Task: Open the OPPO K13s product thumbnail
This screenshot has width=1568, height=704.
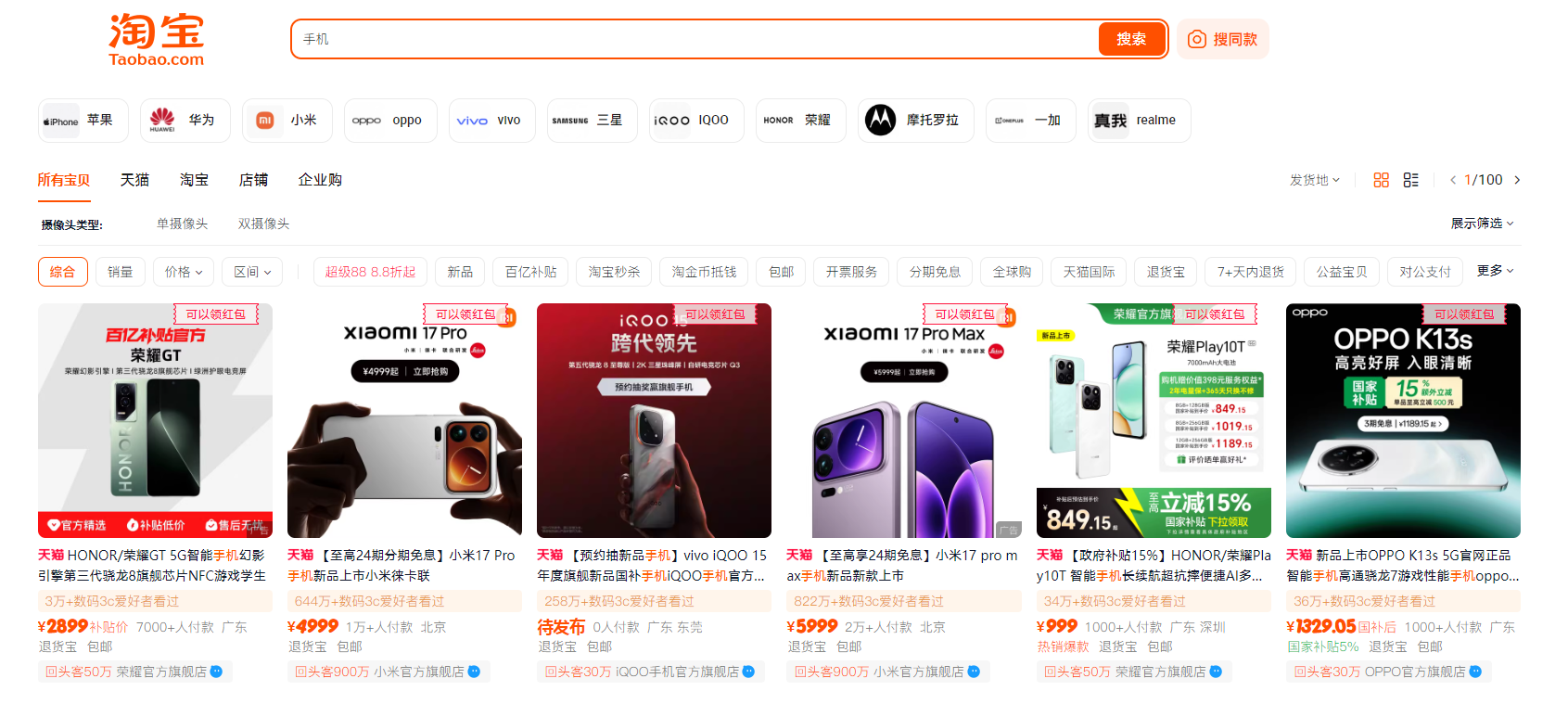Action: click(x=1402, y=420)
